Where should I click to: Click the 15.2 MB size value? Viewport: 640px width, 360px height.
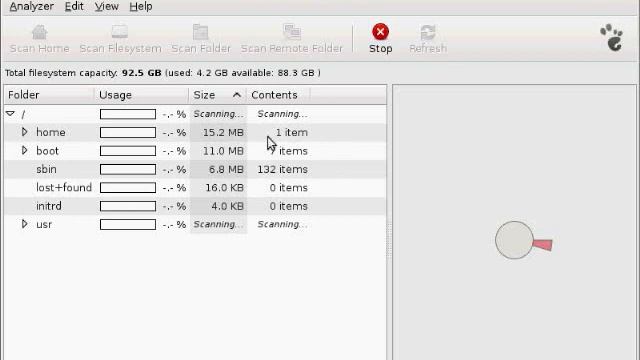point(223,132)
